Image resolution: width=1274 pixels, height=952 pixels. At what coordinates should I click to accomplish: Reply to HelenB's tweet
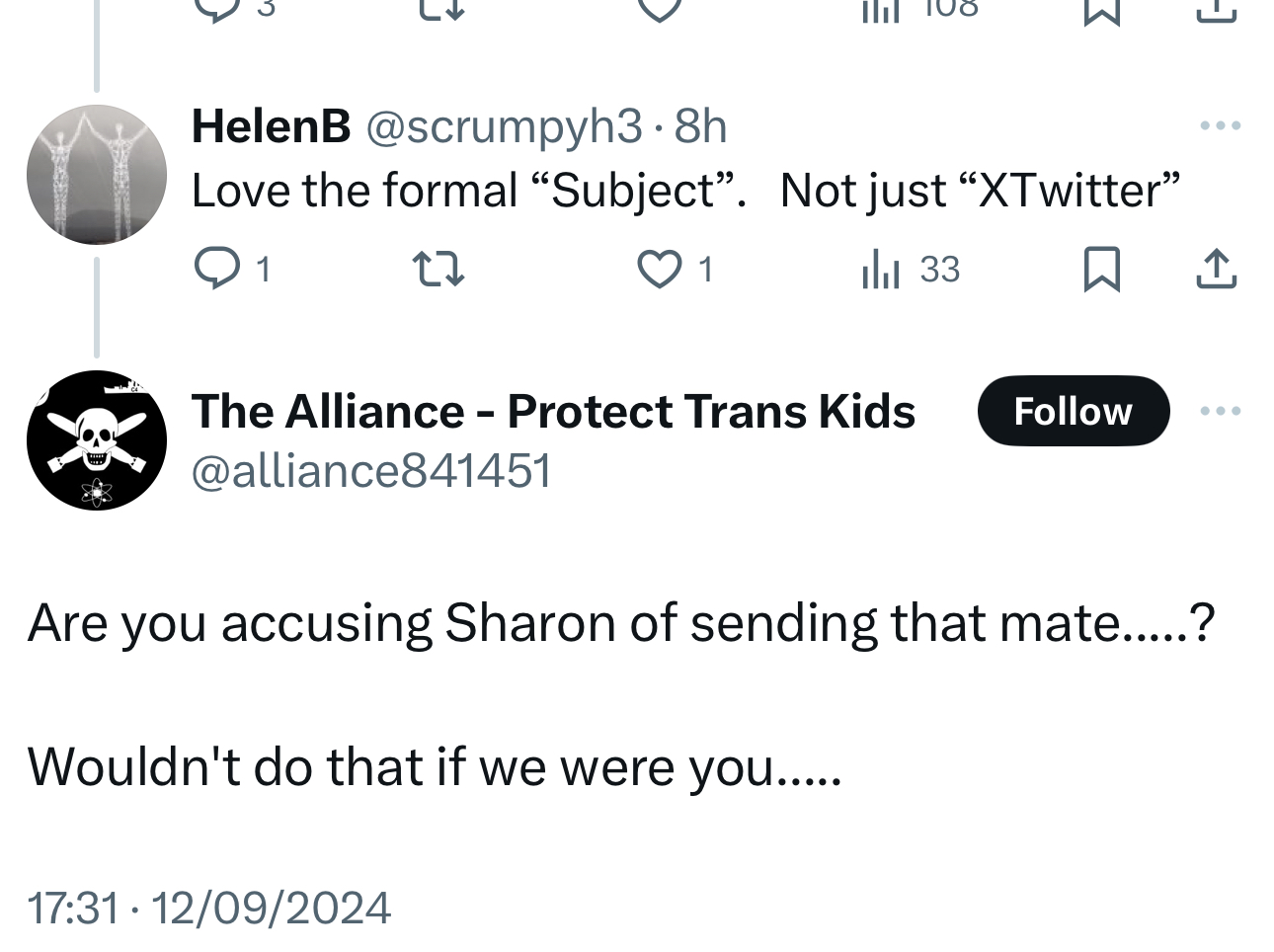point(213,269)
